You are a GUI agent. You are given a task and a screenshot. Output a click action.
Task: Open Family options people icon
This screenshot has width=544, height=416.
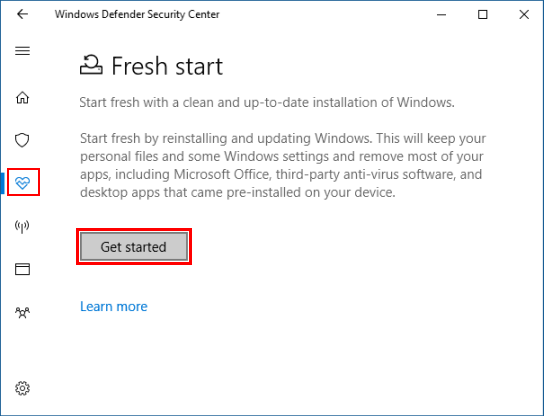23,313
